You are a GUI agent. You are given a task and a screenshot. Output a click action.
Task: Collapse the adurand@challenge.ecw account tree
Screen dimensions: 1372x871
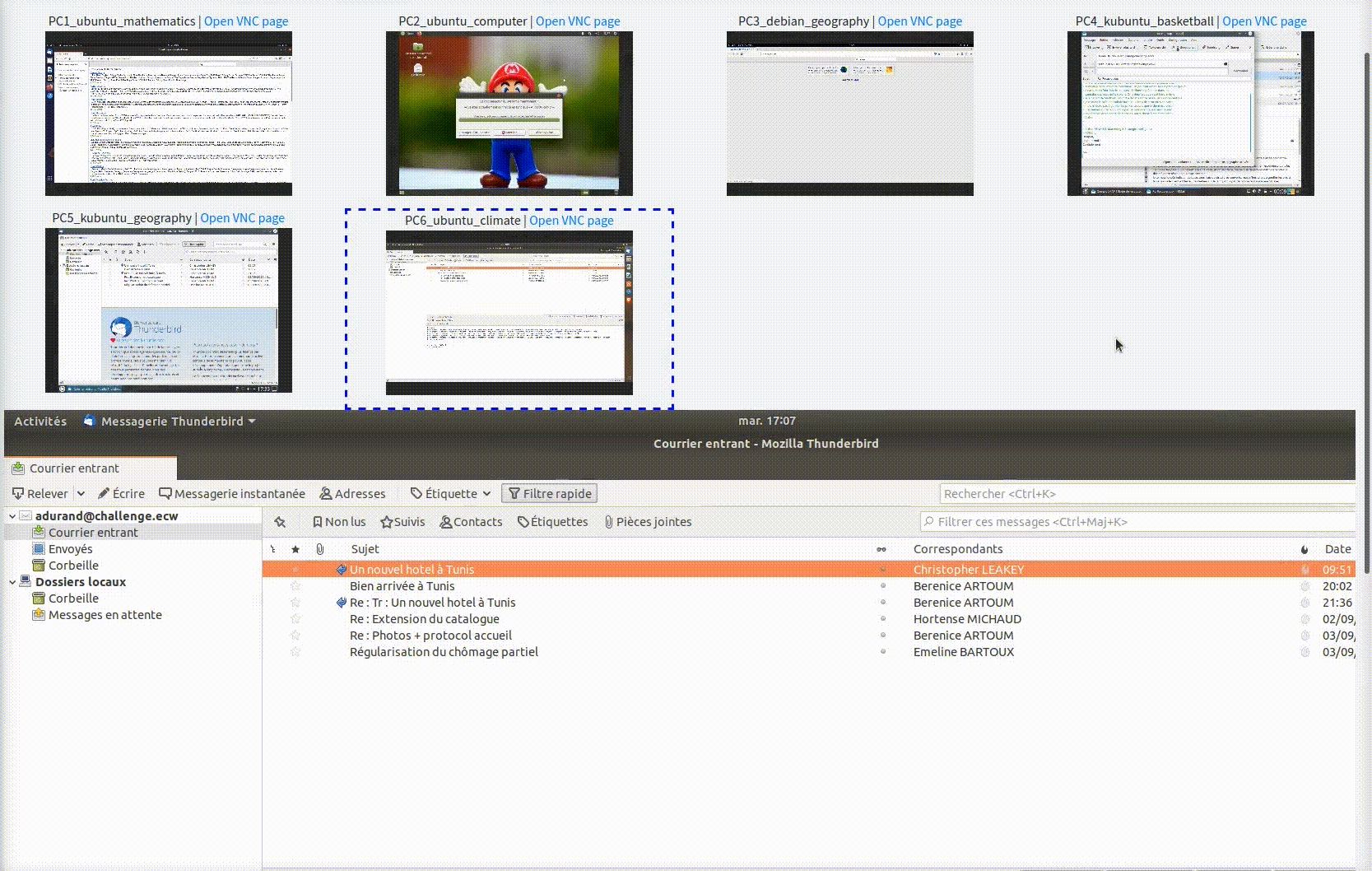point(12,516)
